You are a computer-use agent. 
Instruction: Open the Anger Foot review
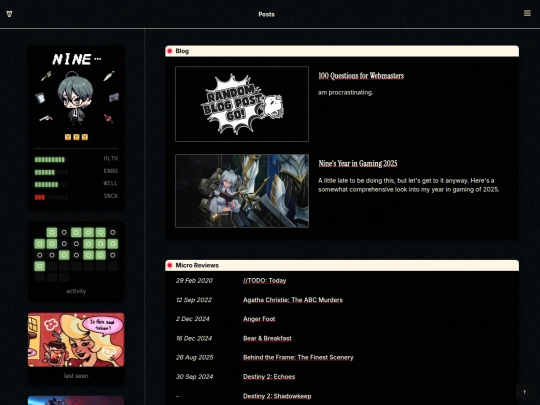(x=259, y=319)
